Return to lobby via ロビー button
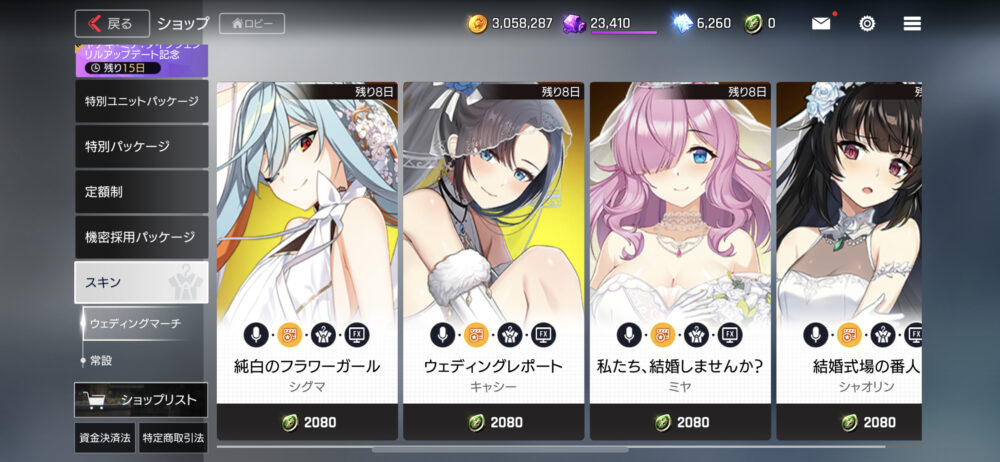Screen dimensions: 1000x462 252,24
